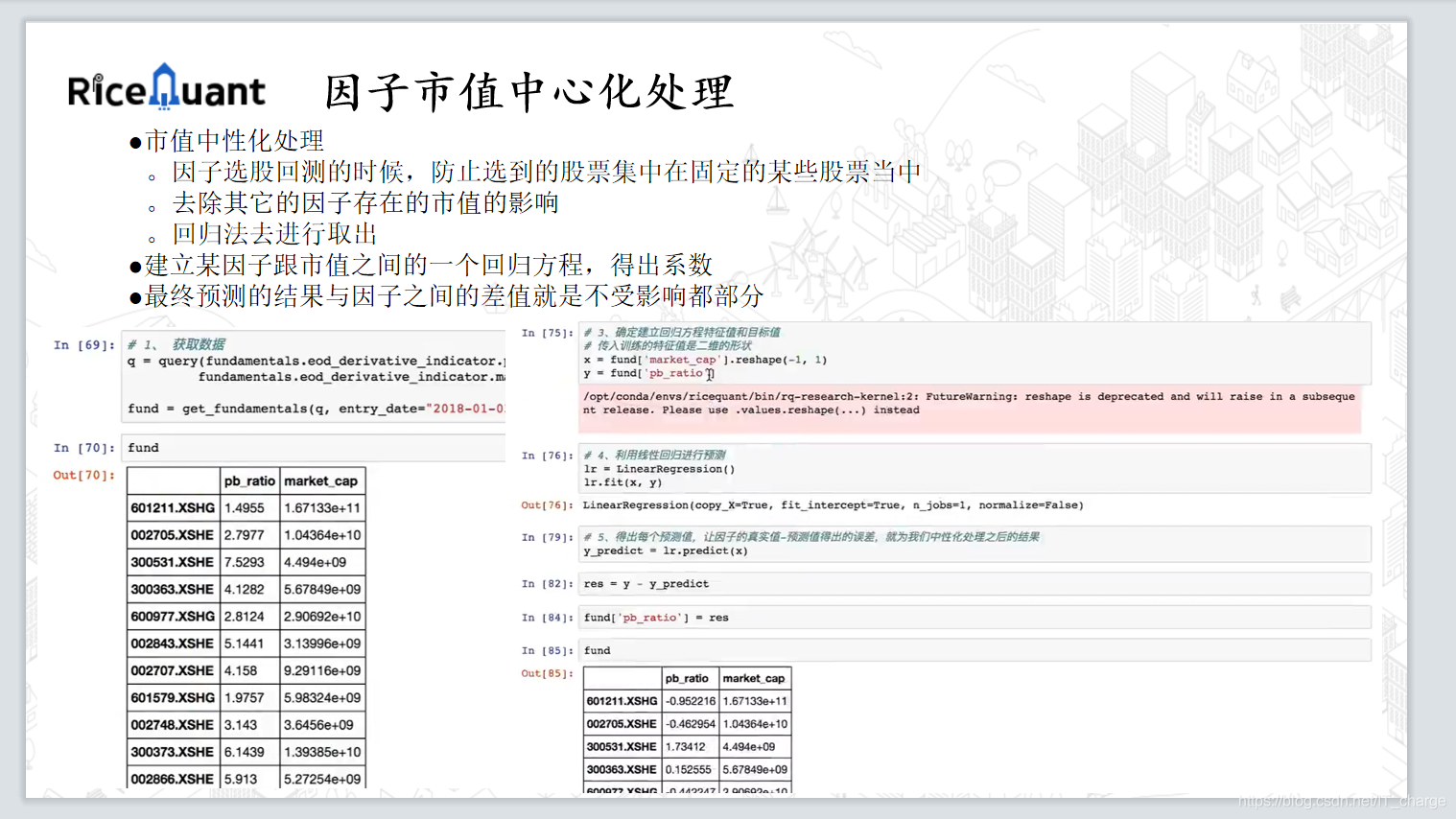Click the value 0.152555 in Out[85] table

(689, 769)
